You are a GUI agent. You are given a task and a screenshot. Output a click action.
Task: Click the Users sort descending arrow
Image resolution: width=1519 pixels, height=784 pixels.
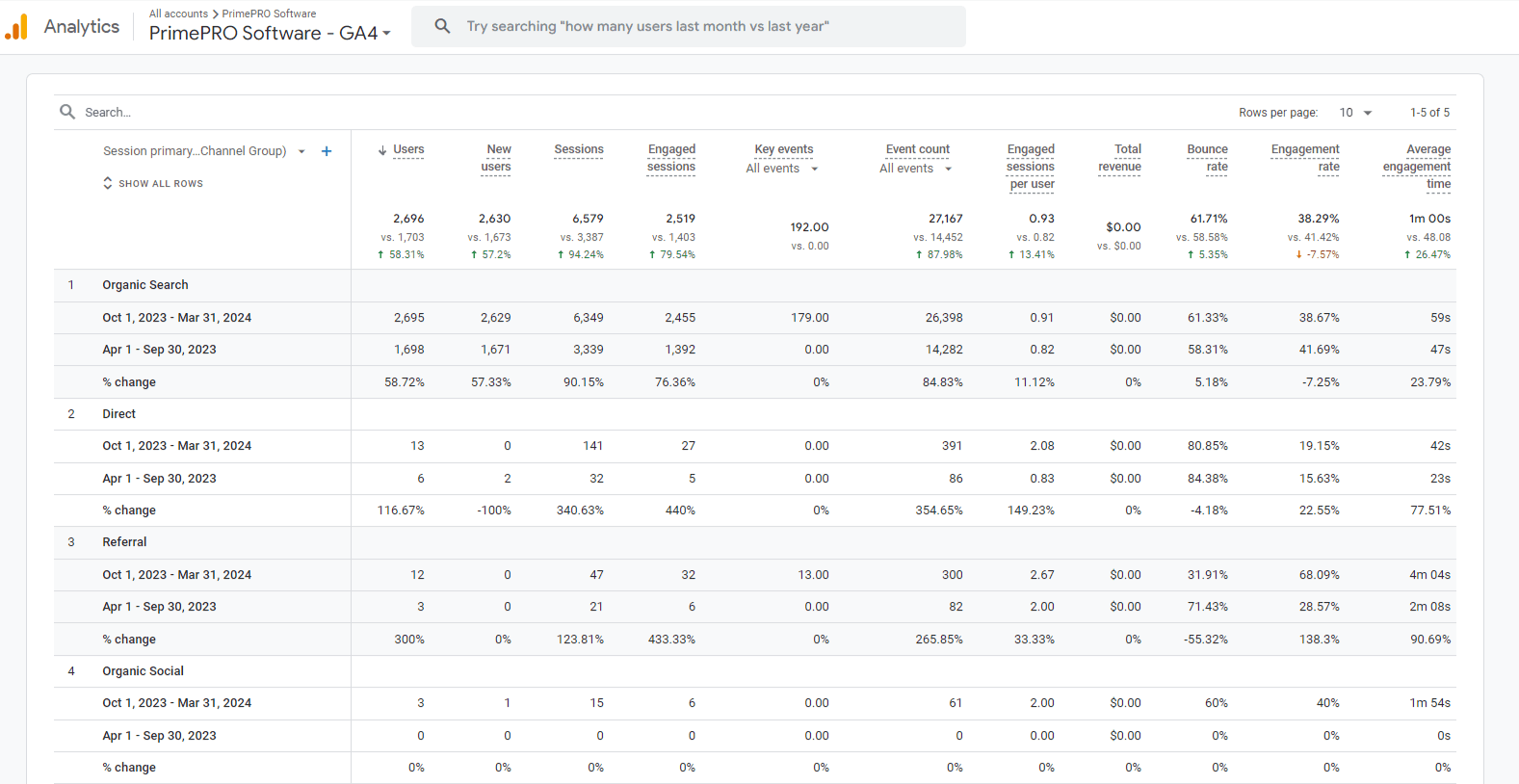click(382, 150)
